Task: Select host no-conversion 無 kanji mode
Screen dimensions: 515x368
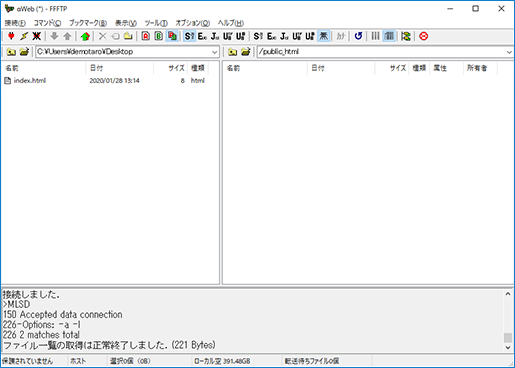Action: point(323,36)
